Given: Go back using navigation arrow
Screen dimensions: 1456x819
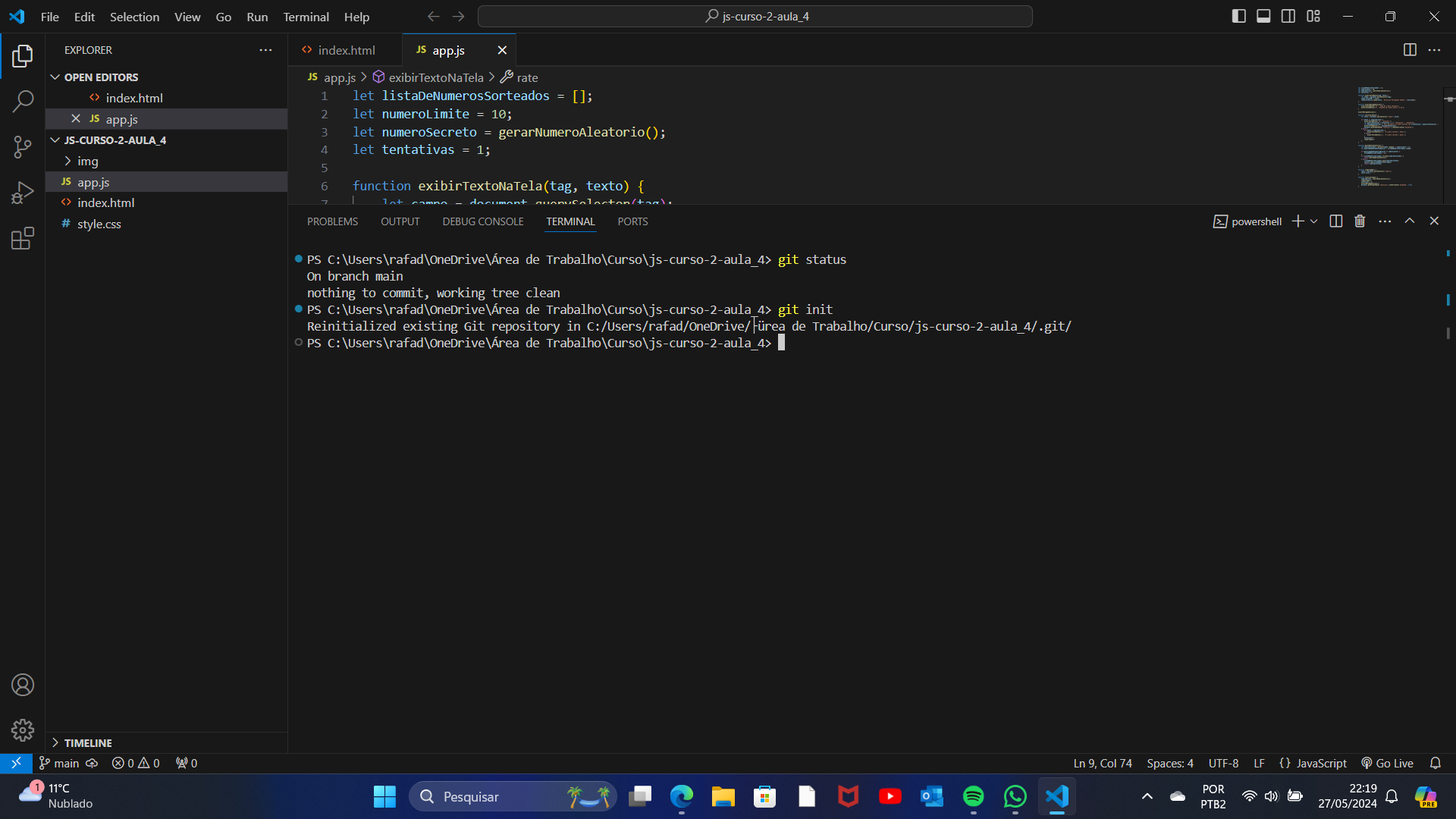Looking at the screenshot, I should coord(433,16).
